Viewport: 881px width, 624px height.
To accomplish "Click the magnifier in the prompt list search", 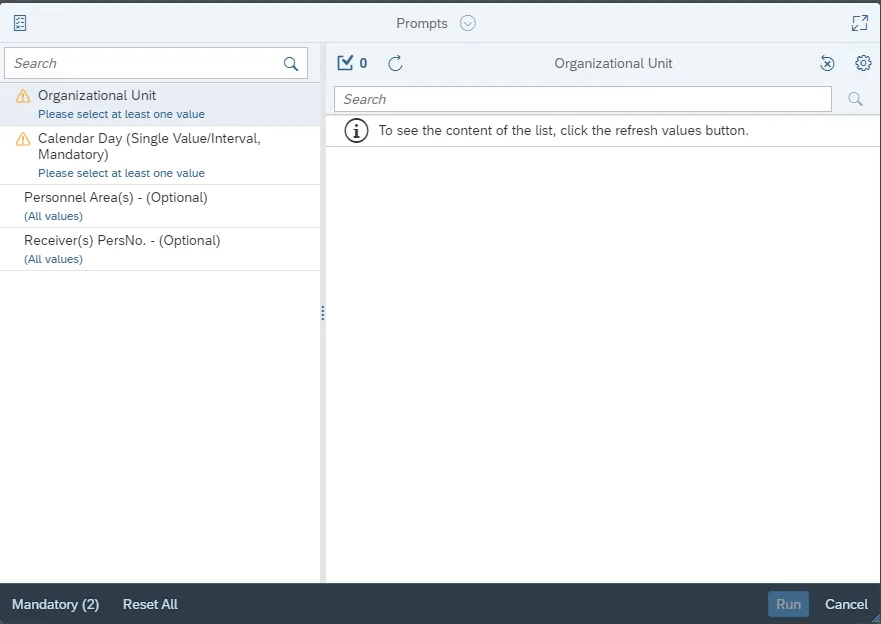I will tap(291, 64).
